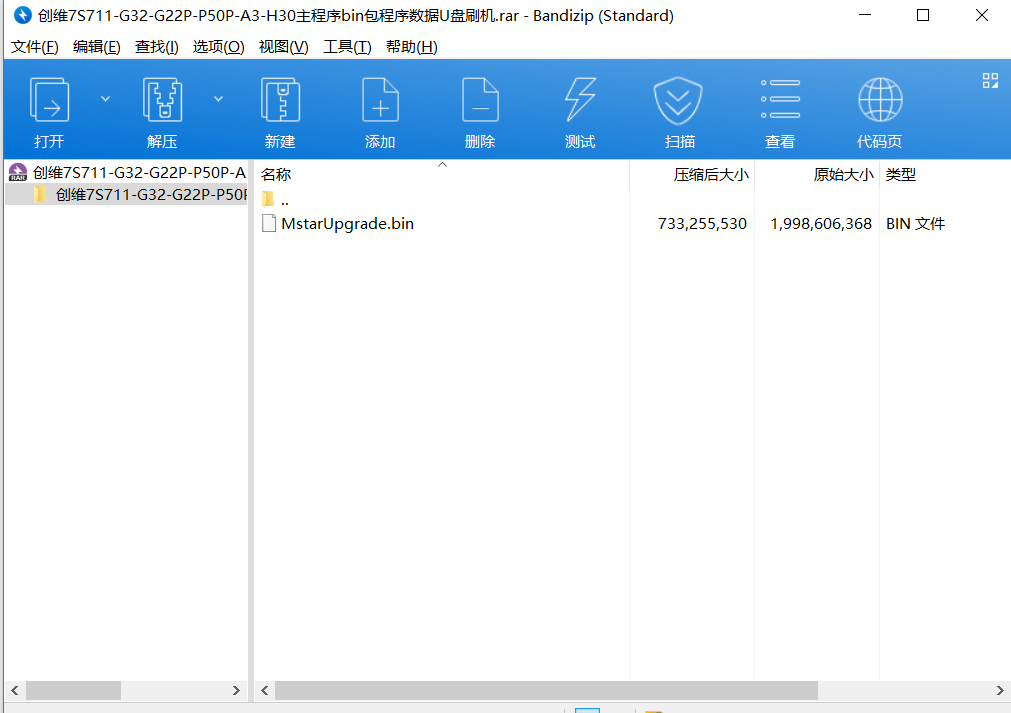
Task: Click the Open (打开) toolbar icon
Action: point(49,101)
